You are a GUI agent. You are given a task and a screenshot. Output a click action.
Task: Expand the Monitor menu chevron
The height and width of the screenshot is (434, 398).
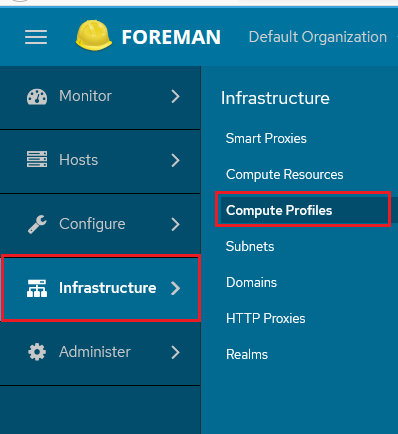pyautogui.click(x=175, y=96)
